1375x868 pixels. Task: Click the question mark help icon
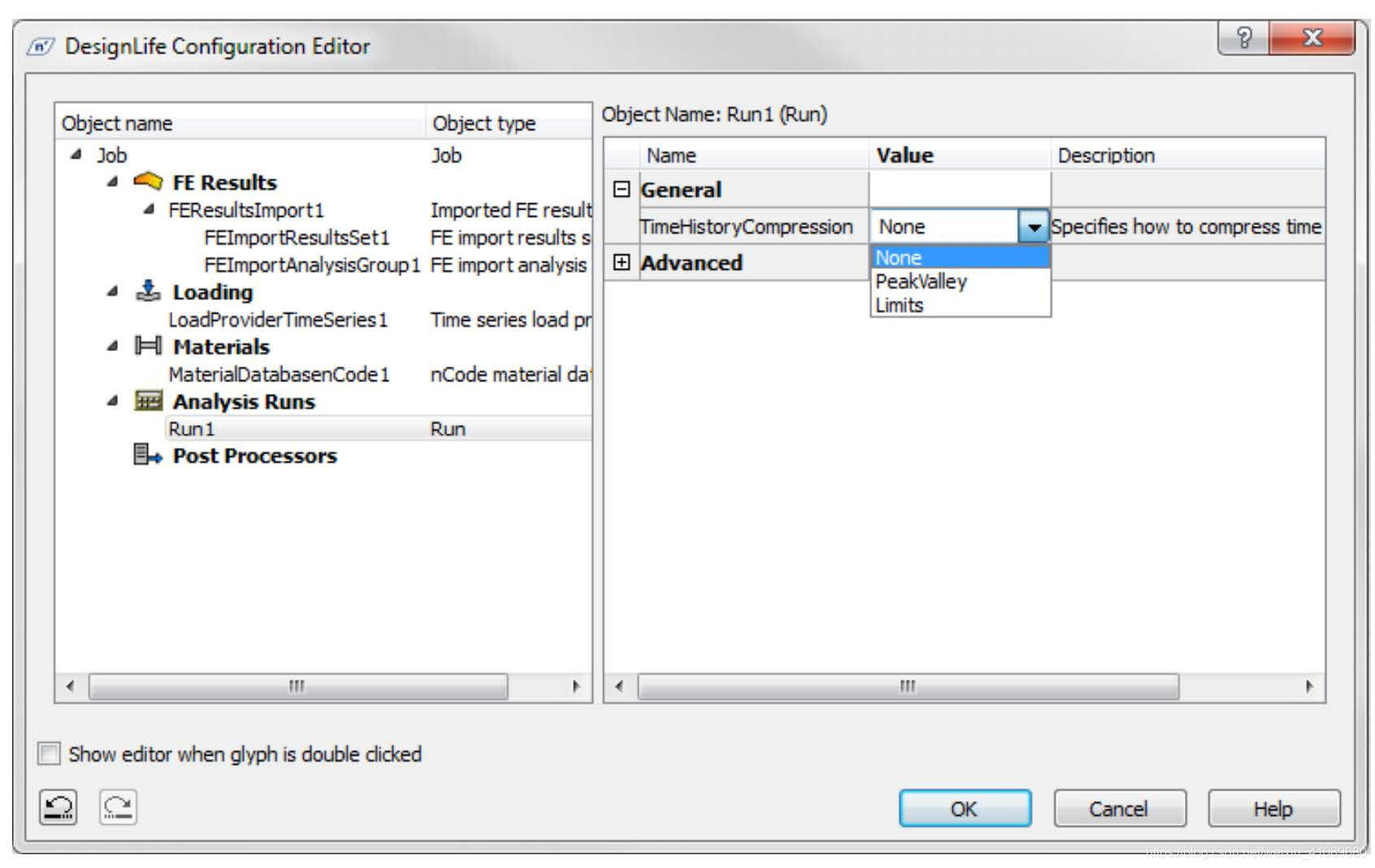[x=1243, y=37]
